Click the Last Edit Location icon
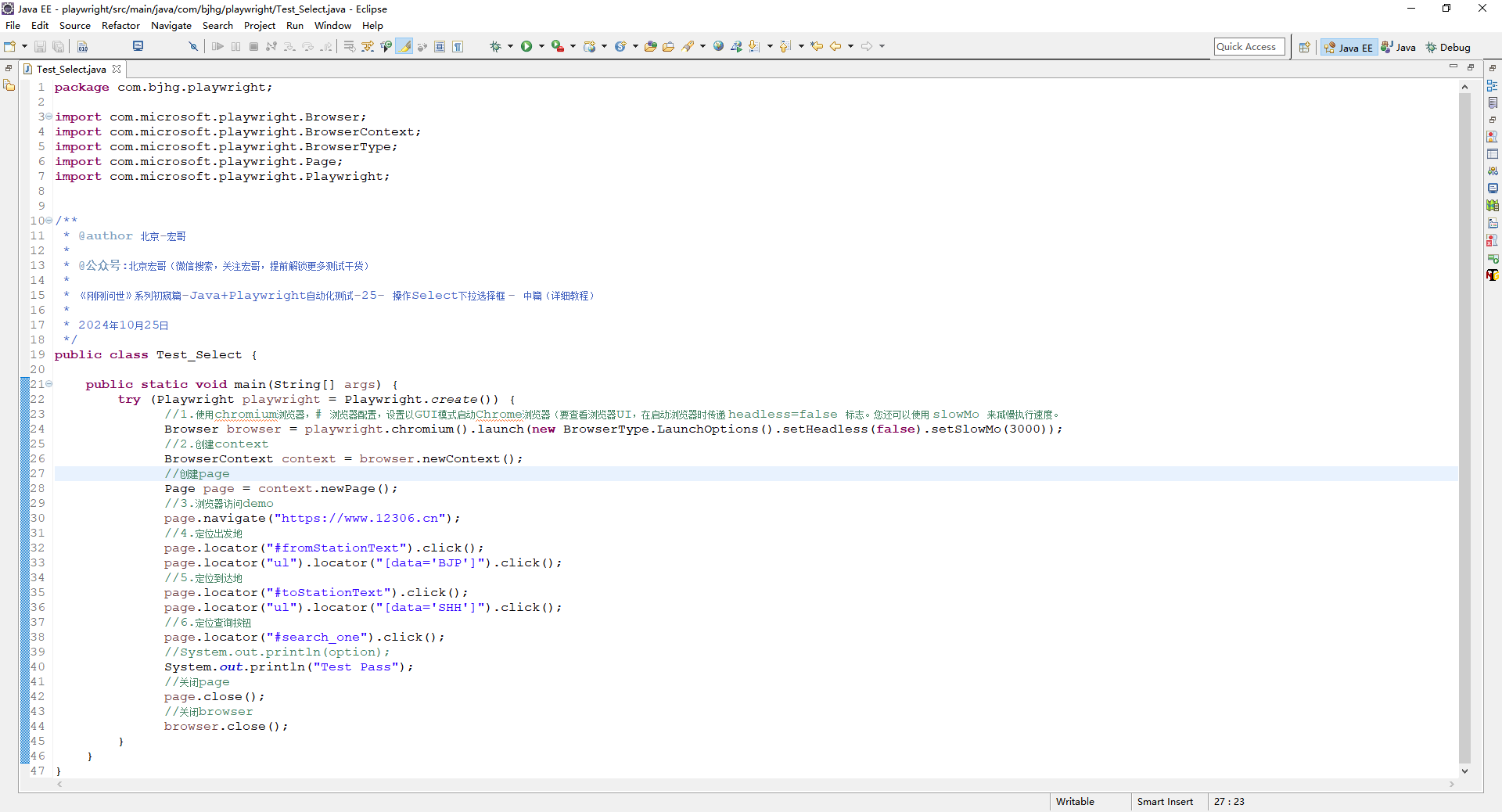1502x812 pixels. [x=817, y=47]
